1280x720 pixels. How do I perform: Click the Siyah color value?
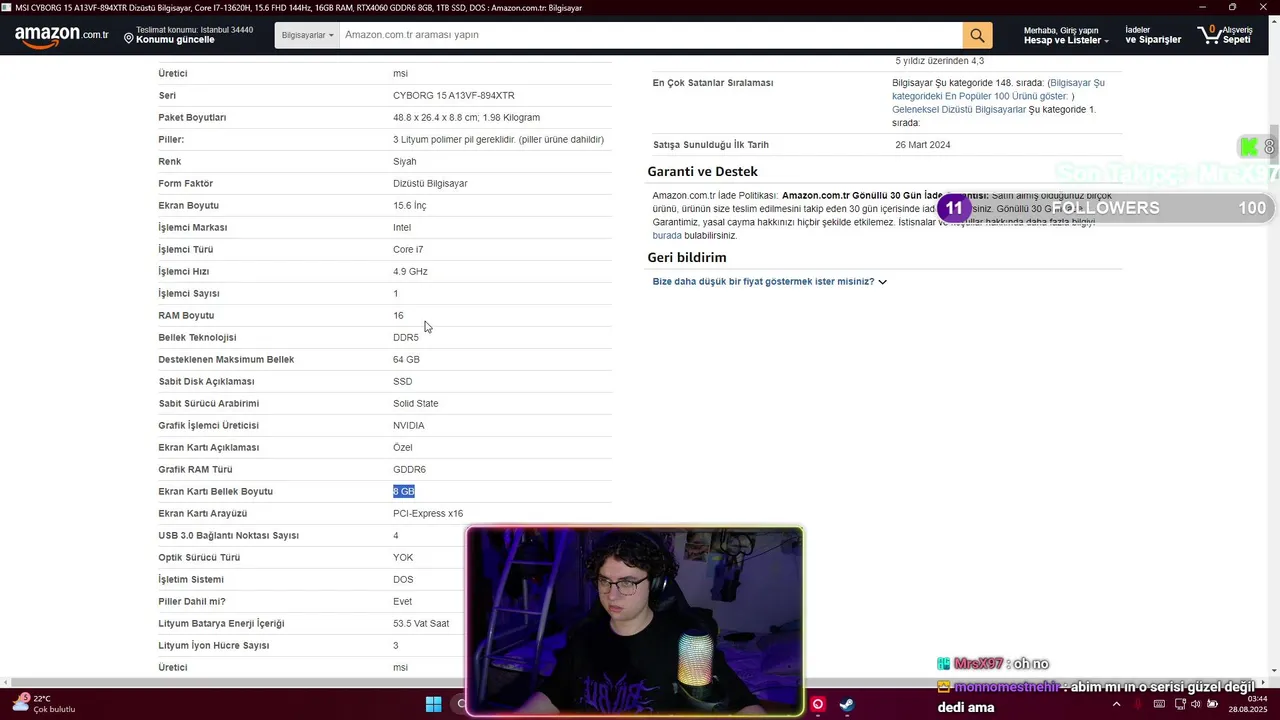click(x=404, y=162)
